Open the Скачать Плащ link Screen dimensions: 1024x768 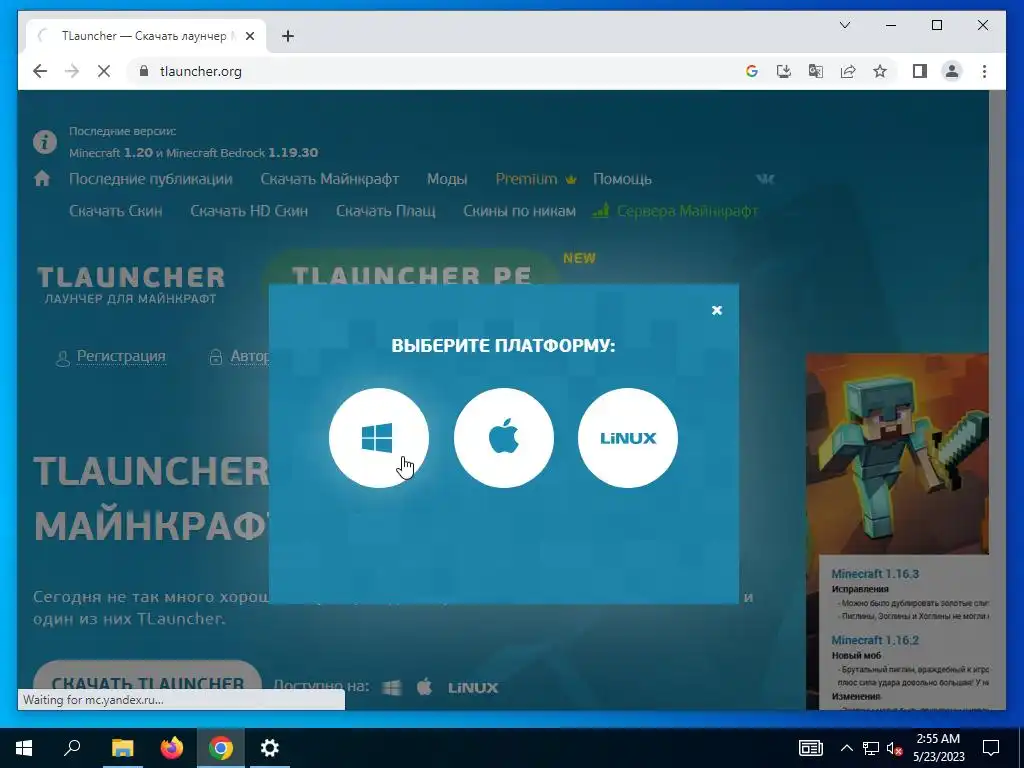[385, 211]
